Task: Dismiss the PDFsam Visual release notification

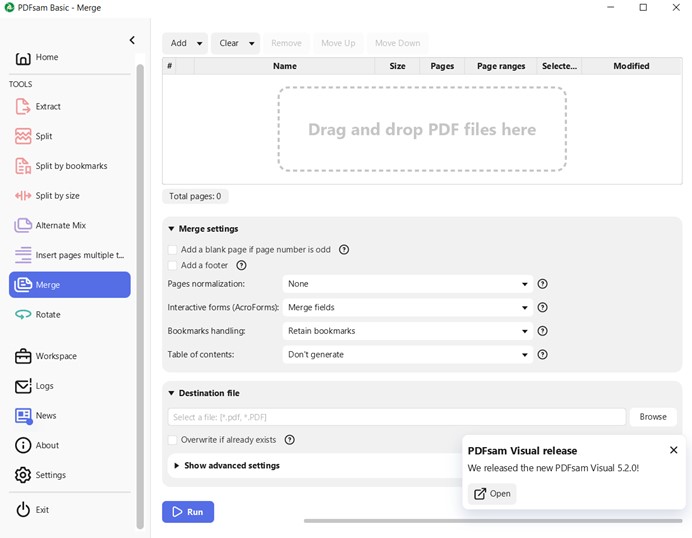Action: click(673, 450)
